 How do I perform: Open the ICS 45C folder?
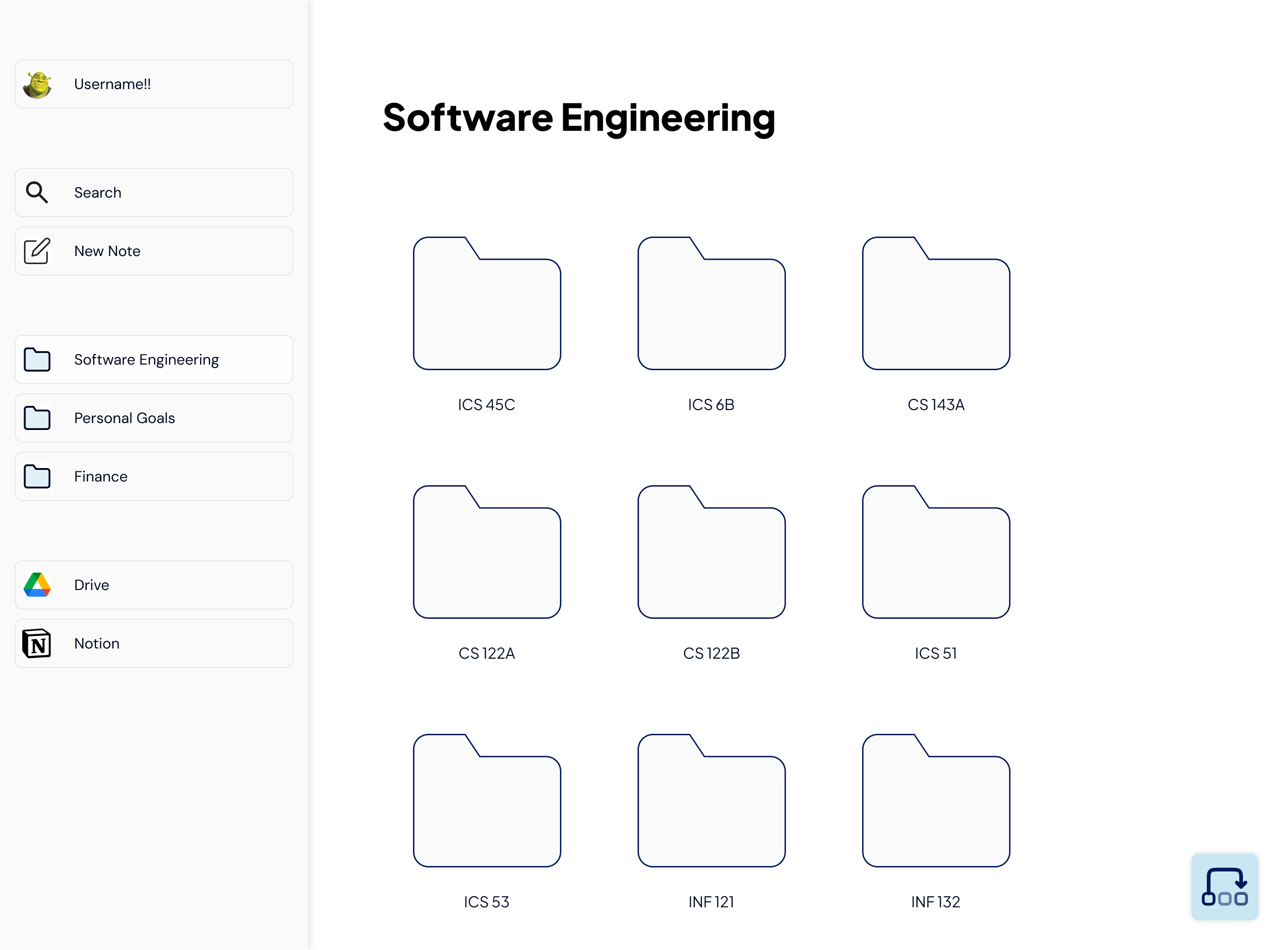[x=487, y=303]
